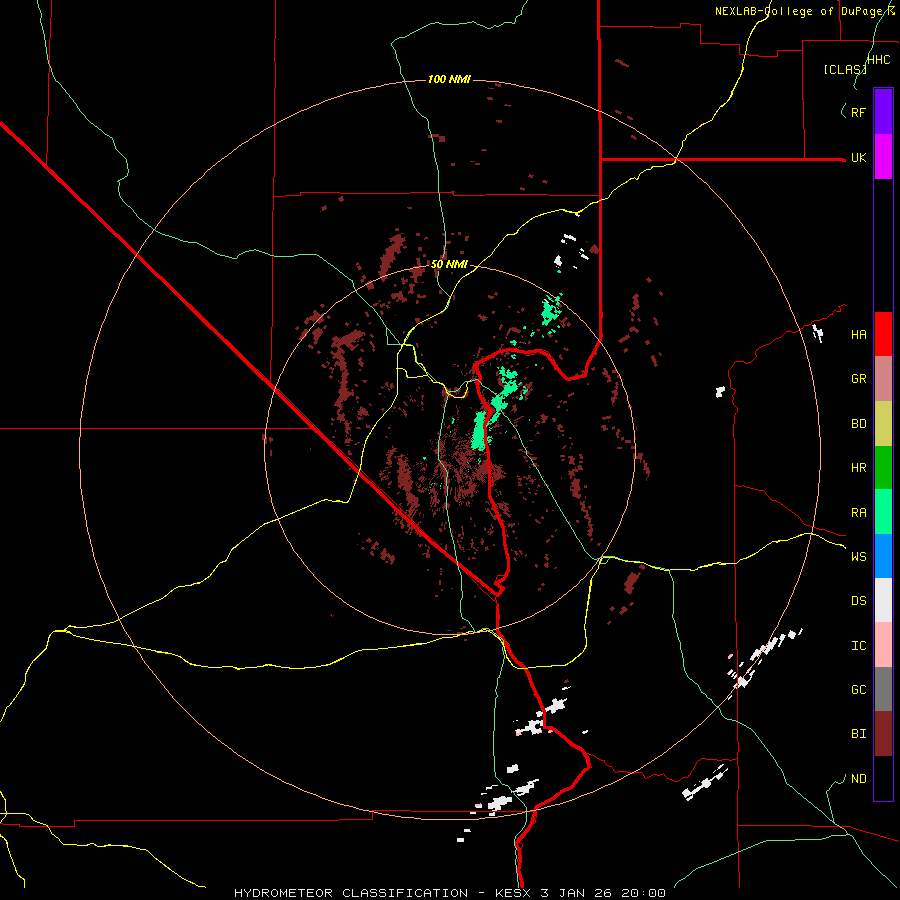900x900 pixels.
Task: Click the [CLAS] units label
Action: (x=845, y=69)
